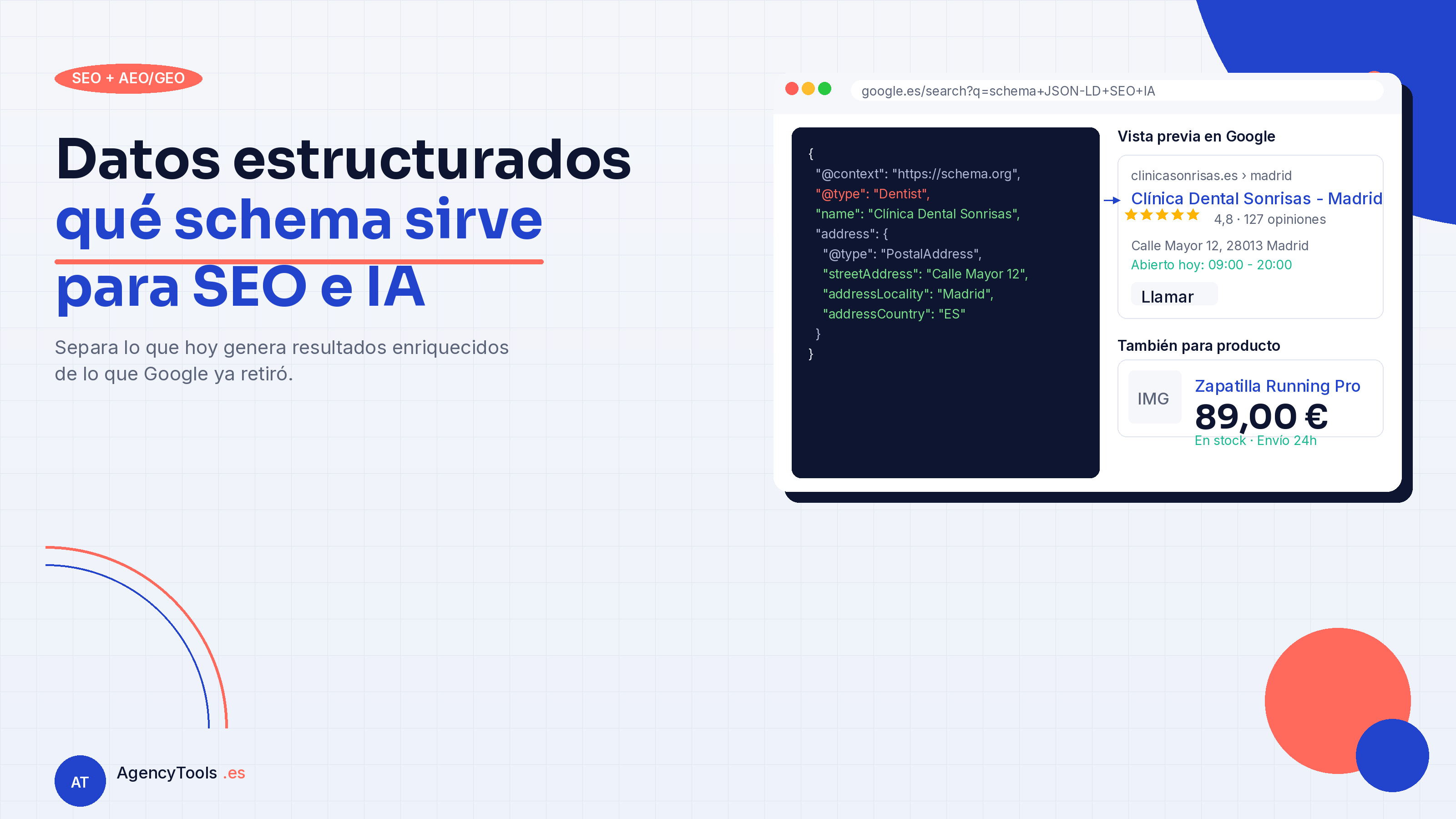Screen dimensions: 1456x819
Task: Click the SEO + AEO/GEO badge
Action: click(x=128, y=78)
